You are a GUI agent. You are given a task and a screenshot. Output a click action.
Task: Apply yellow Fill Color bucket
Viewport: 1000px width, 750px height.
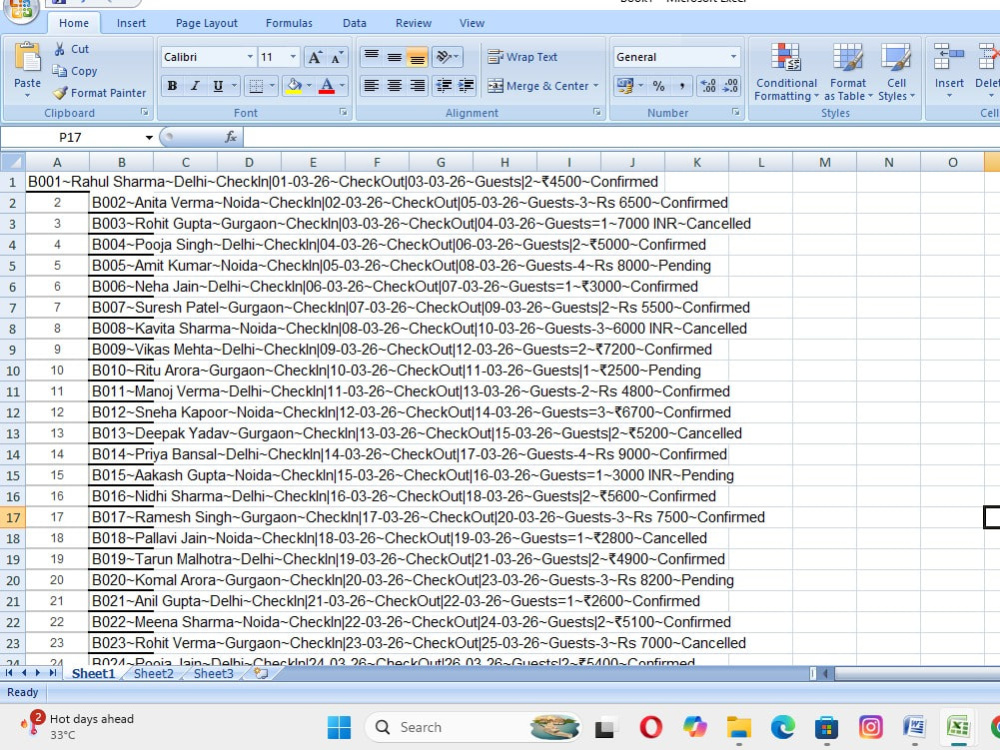tap(294, 85)
